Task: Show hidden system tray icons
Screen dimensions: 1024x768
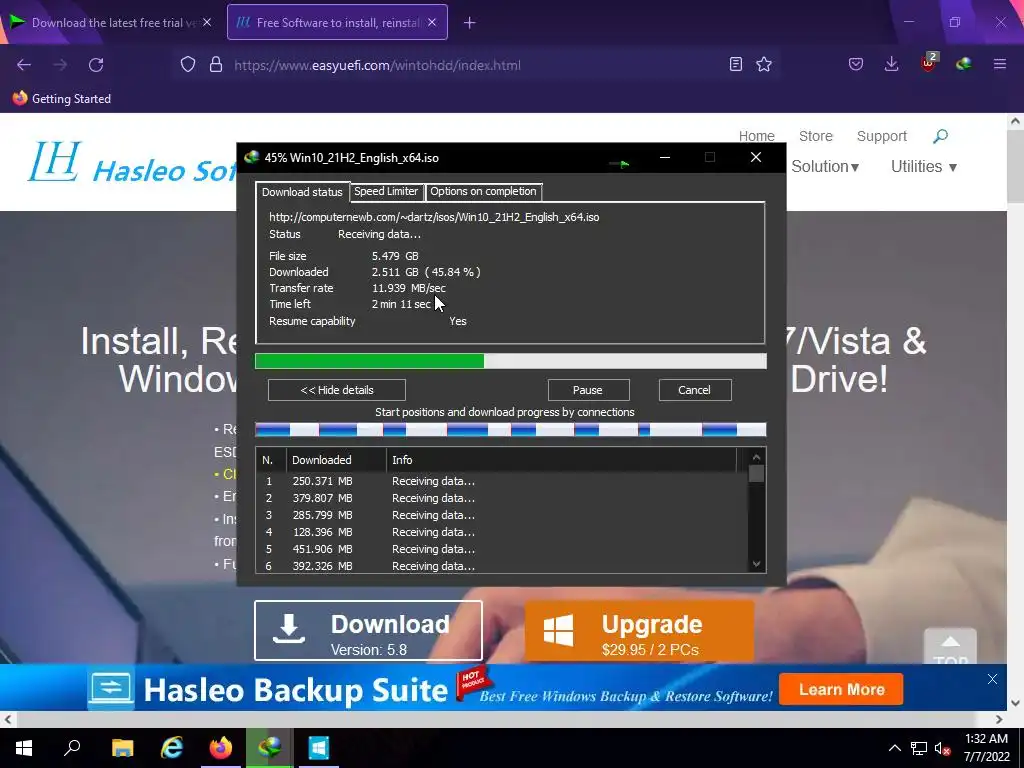Action: tap(895, 748)
